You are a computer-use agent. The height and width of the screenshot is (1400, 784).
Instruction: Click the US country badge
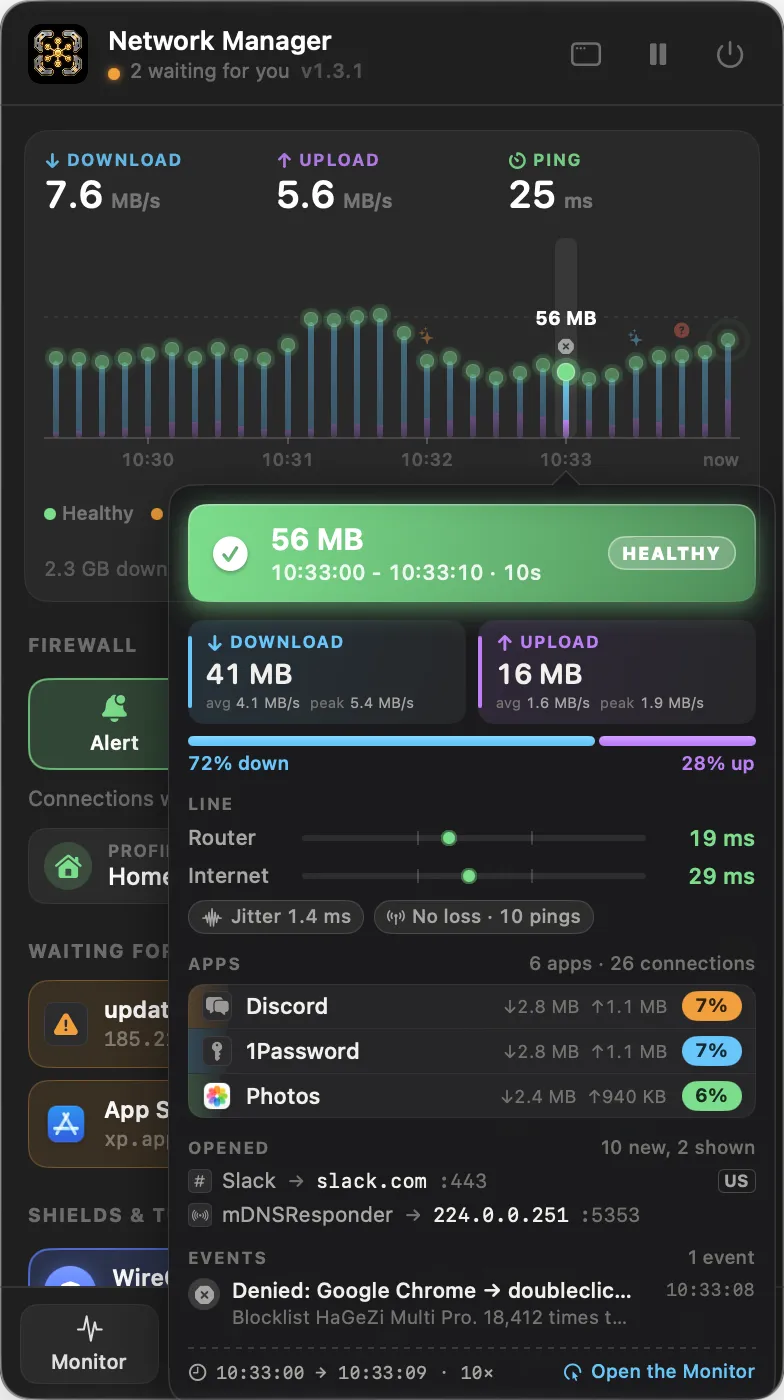tap(736, 1181)
